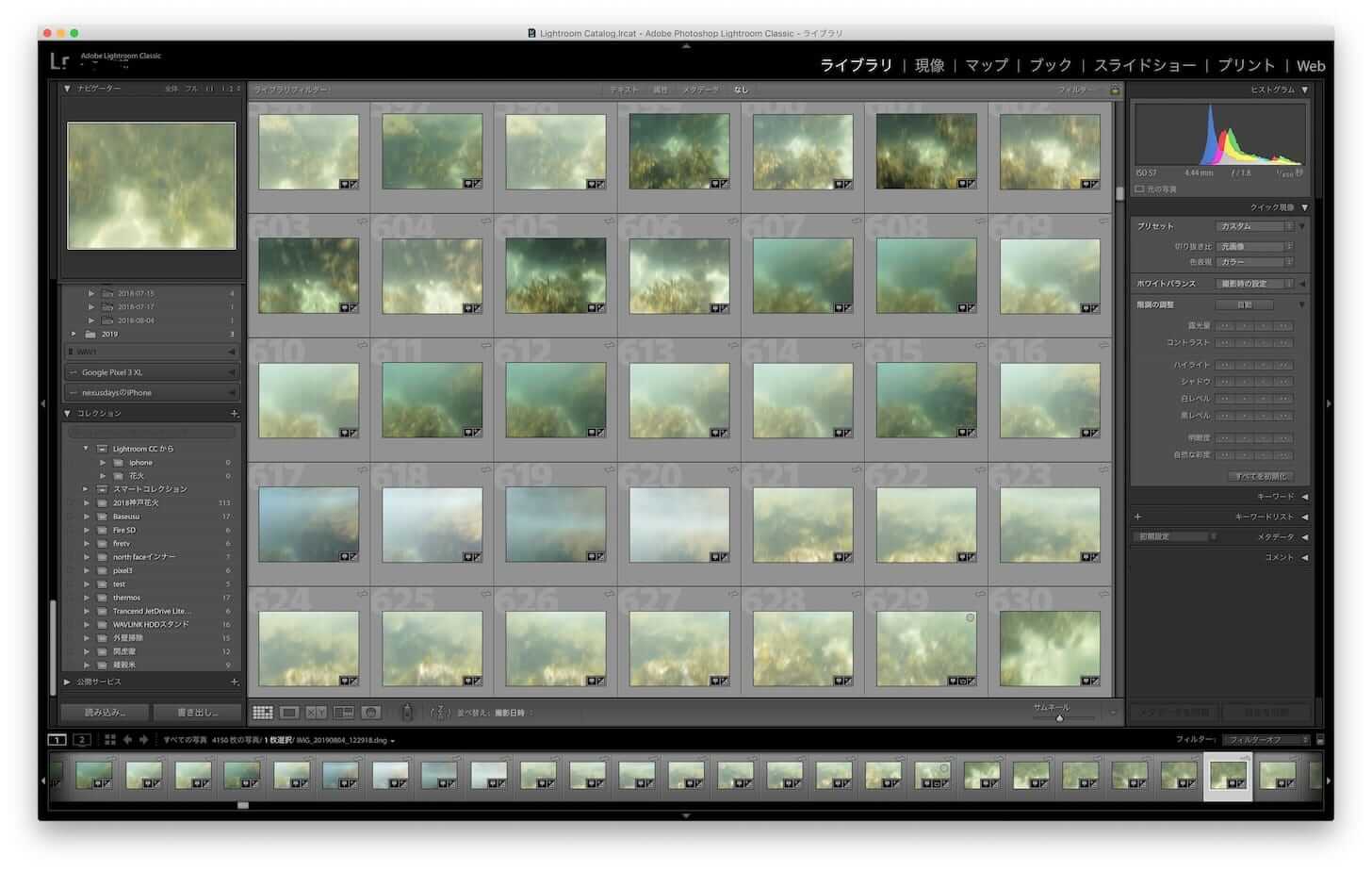Add a keyword with plus in Keyword List panel
The height and width of the screenshot is (871, 1372).
pos(1138,517)
